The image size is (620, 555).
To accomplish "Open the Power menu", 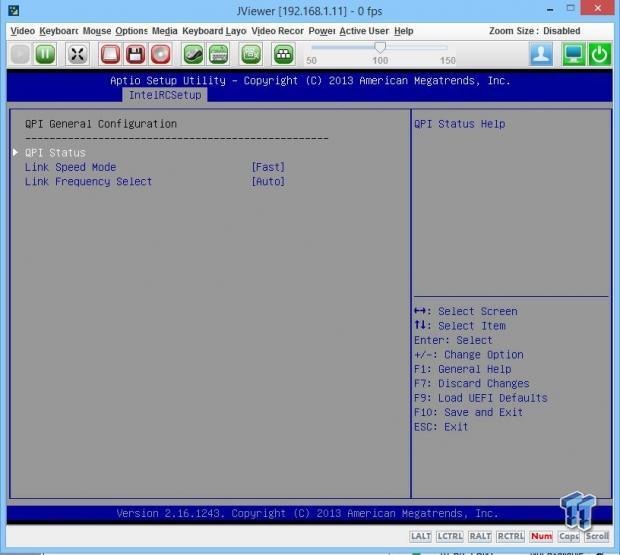I will coord(322,31).
